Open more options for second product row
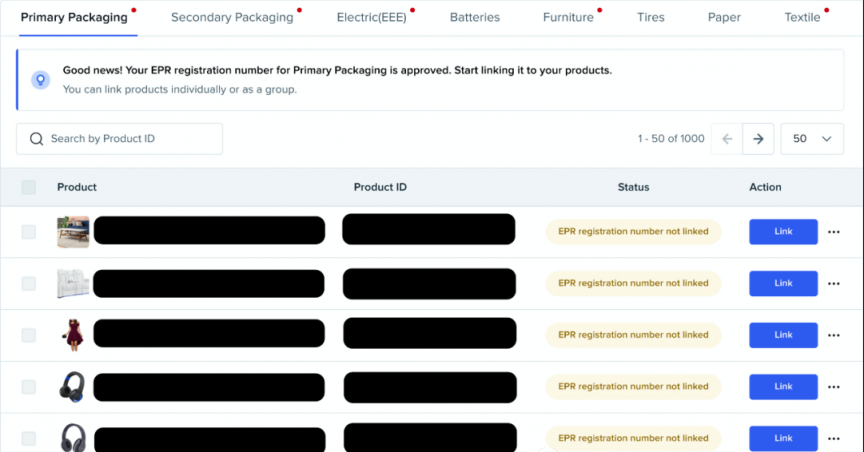 (834, 283)
